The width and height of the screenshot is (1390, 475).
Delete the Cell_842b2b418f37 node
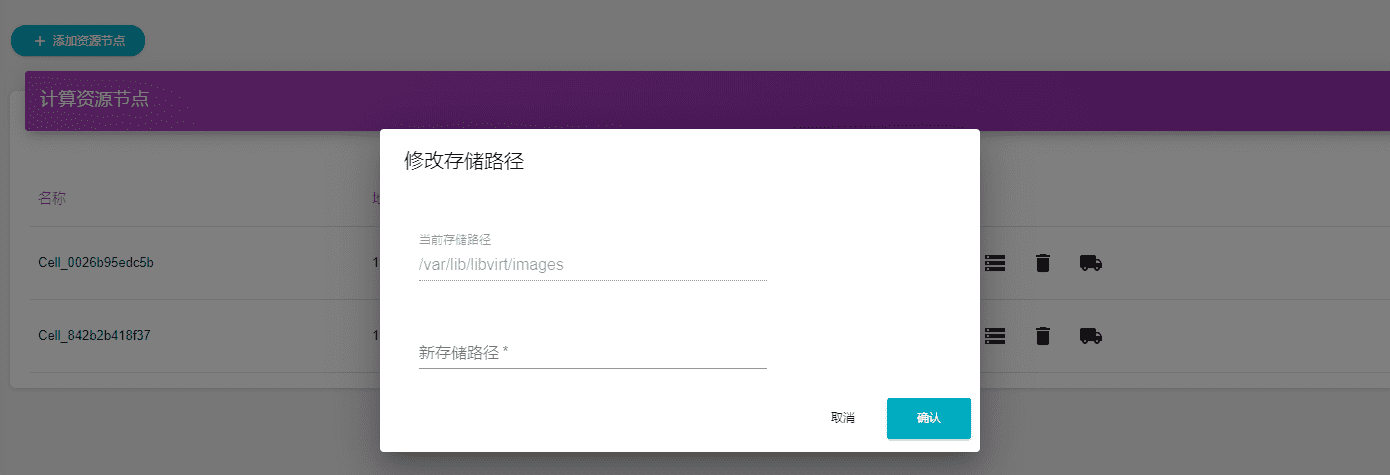click(1042, 336)
